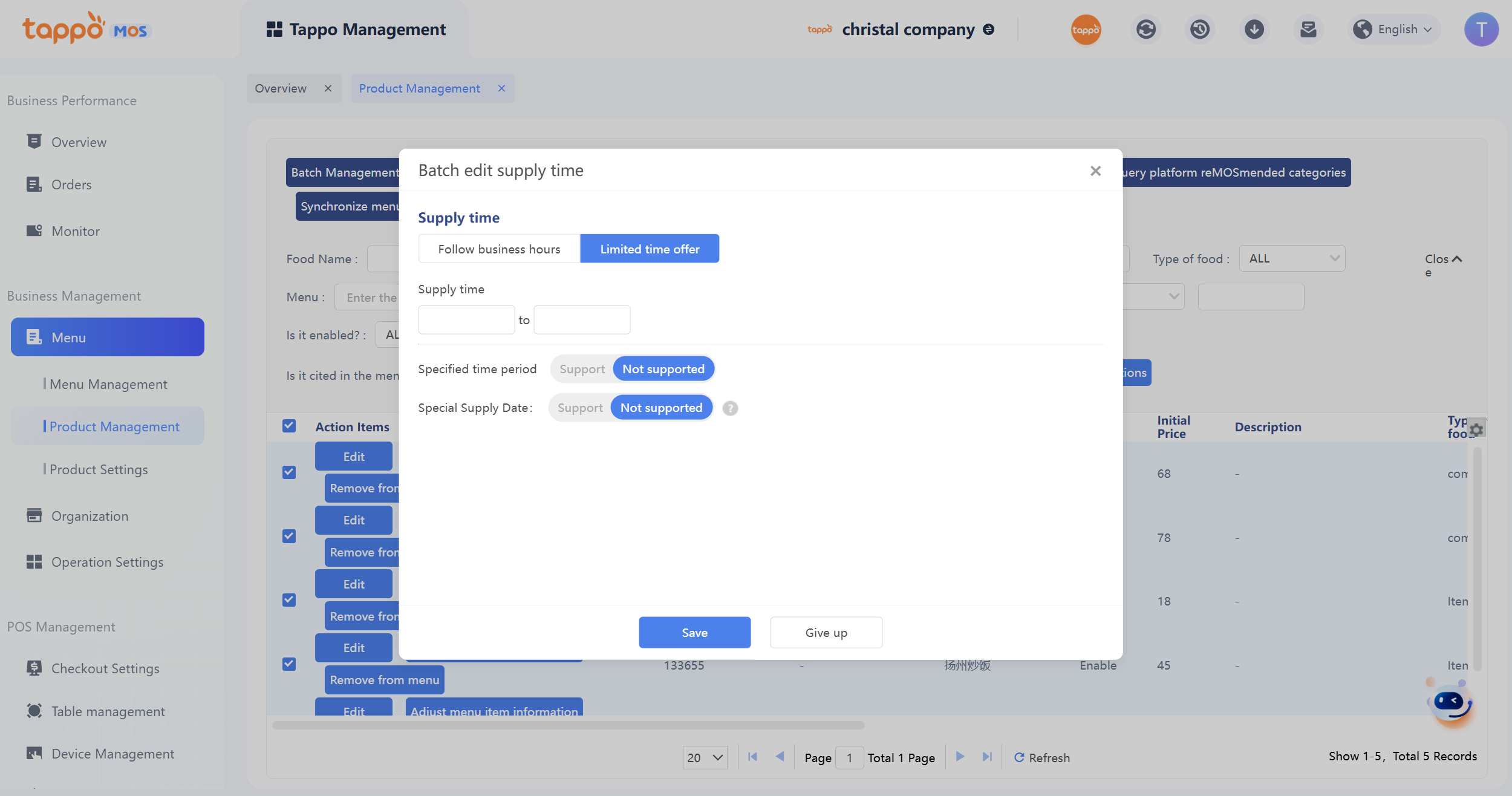
Task: Open the page size 20 dropdown
Action: [705, 757]
